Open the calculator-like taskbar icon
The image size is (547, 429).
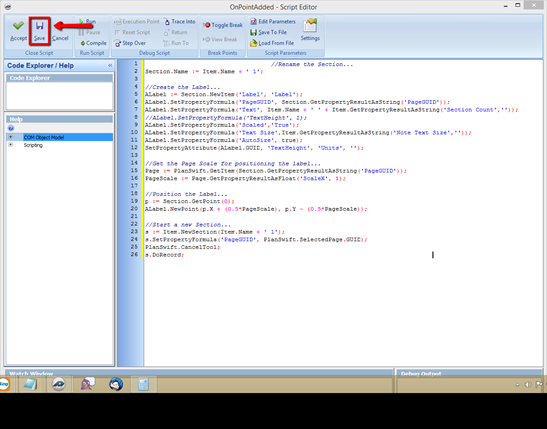point(143,384)
